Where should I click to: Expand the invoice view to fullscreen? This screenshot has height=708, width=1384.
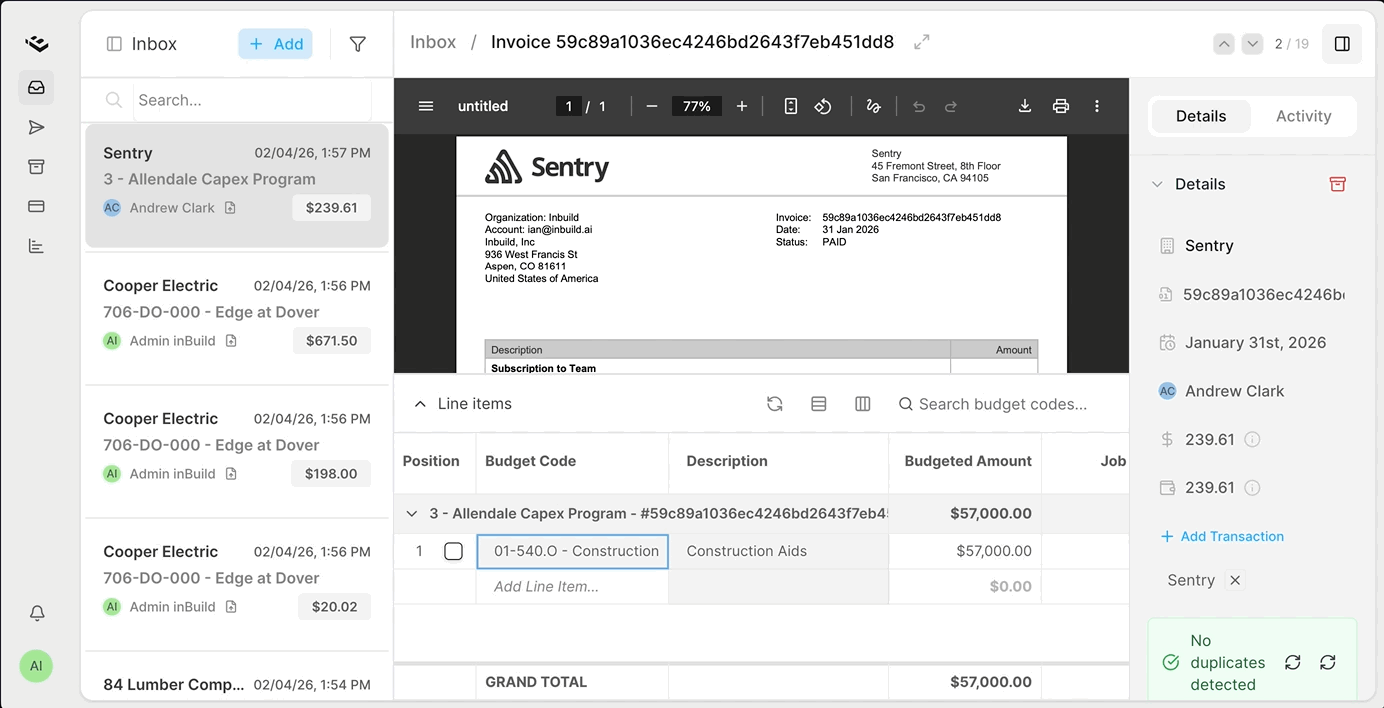pos(922,42)
